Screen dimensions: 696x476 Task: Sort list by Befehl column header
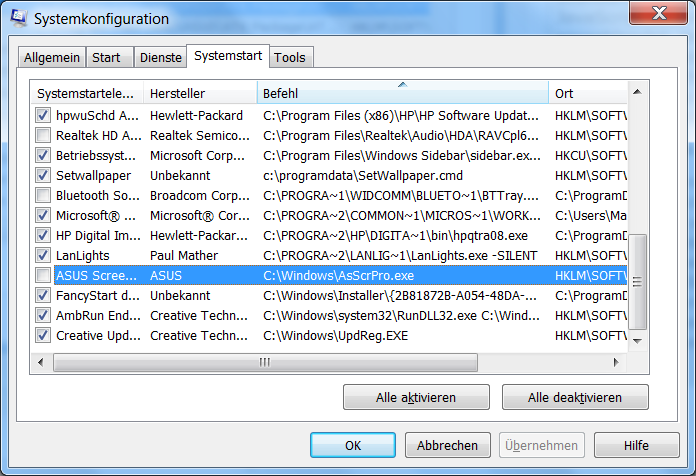point(402,93)
